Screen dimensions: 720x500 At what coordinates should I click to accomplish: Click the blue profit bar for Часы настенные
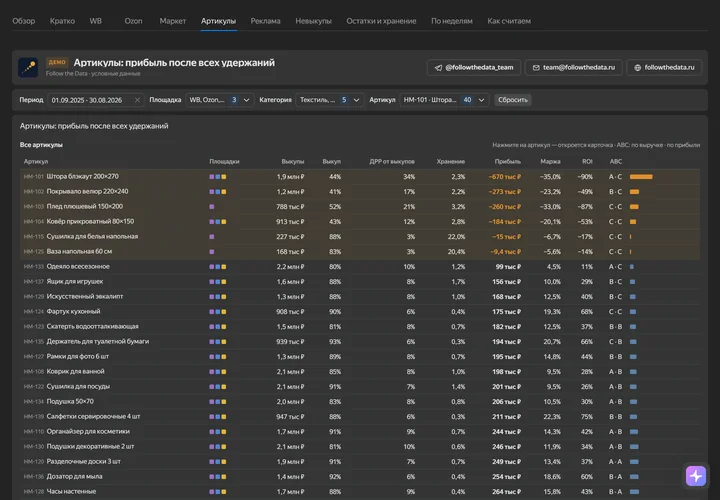tap(634, 492)
